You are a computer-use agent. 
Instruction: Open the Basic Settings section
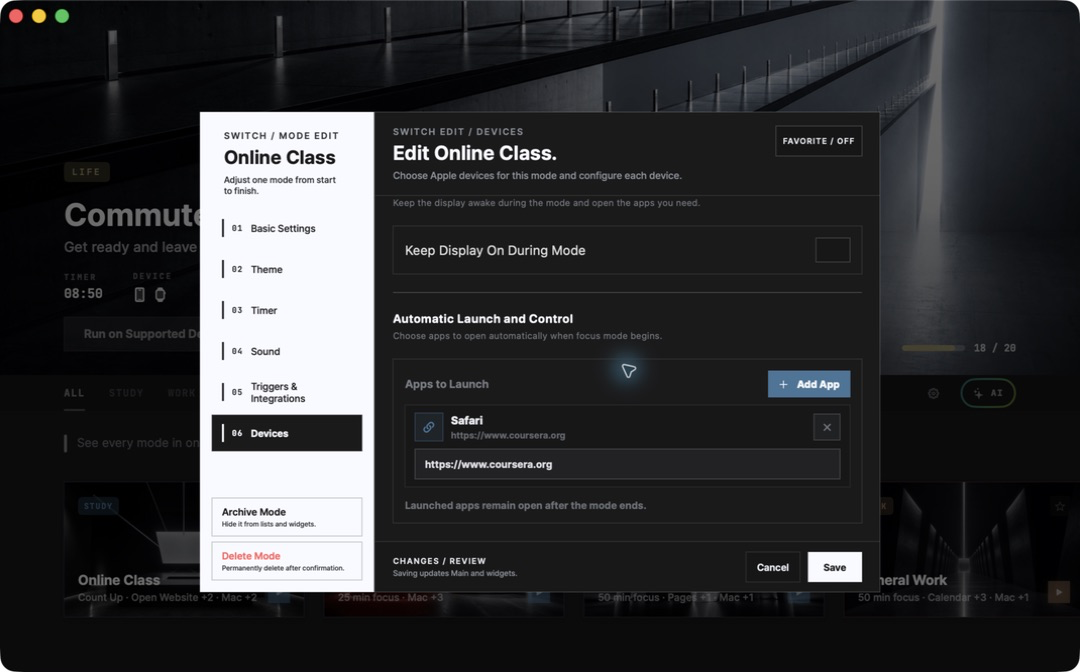tap(287, 228)
